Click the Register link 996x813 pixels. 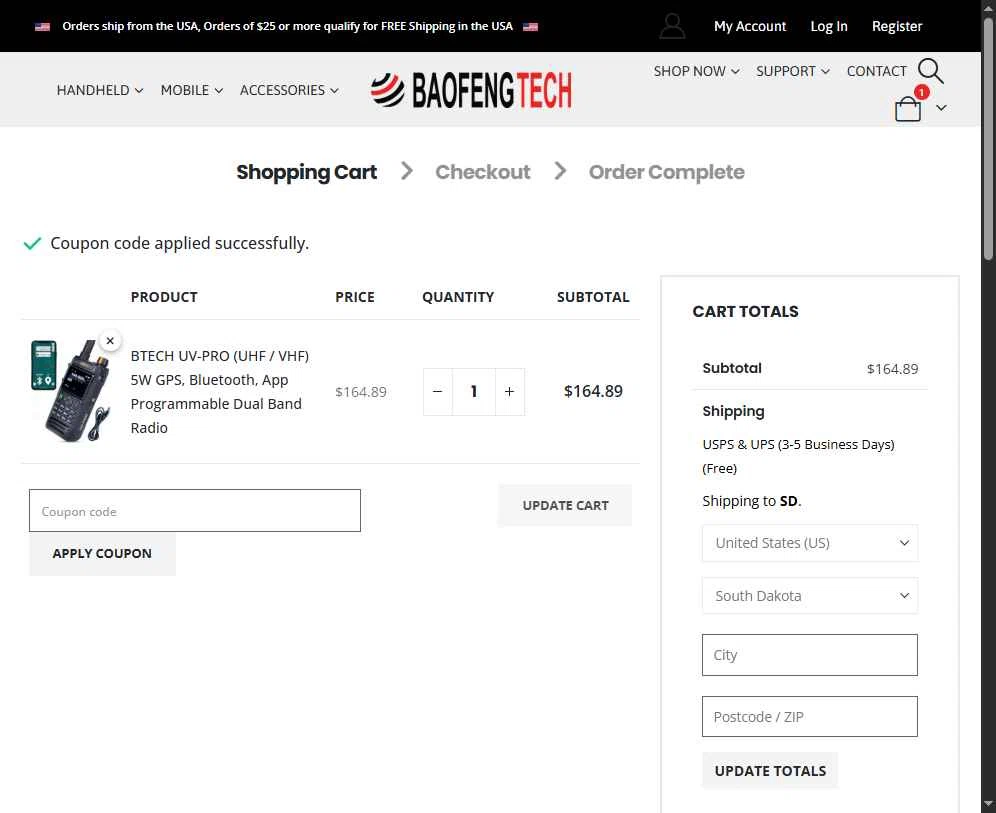[897, 26]
